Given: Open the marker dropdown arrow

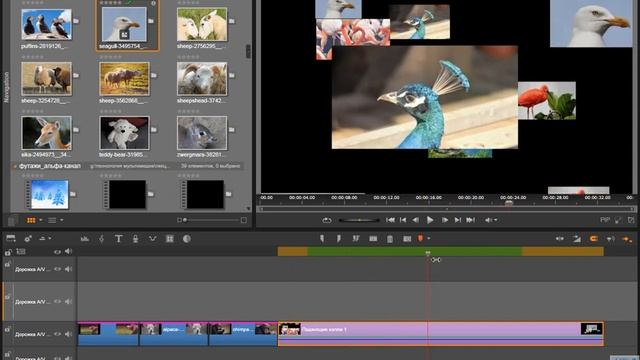Looking at the screenshot, I should pyautogui.click(x=429, y=239).
